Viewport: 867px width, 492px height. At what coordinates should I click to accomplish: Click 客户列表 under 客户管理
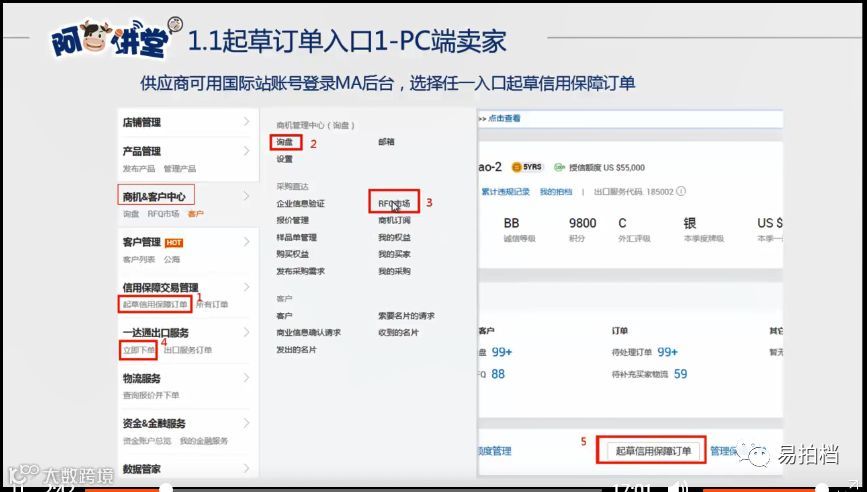(x=139, y=259)
